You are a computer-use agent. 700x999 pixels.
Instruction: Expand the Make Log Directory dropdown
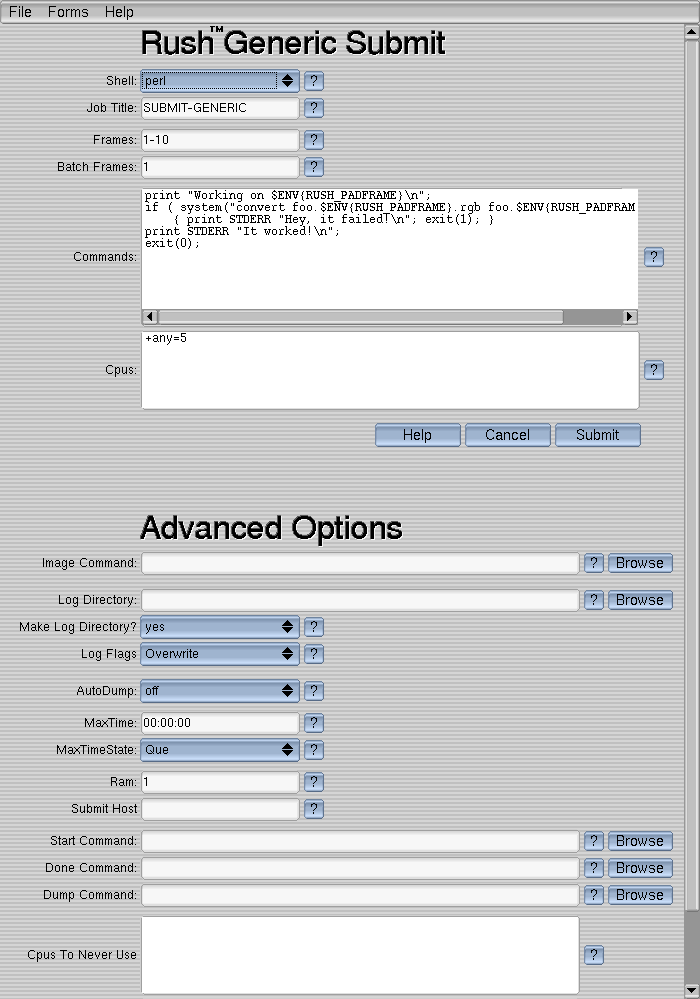[x=220, y=627]
